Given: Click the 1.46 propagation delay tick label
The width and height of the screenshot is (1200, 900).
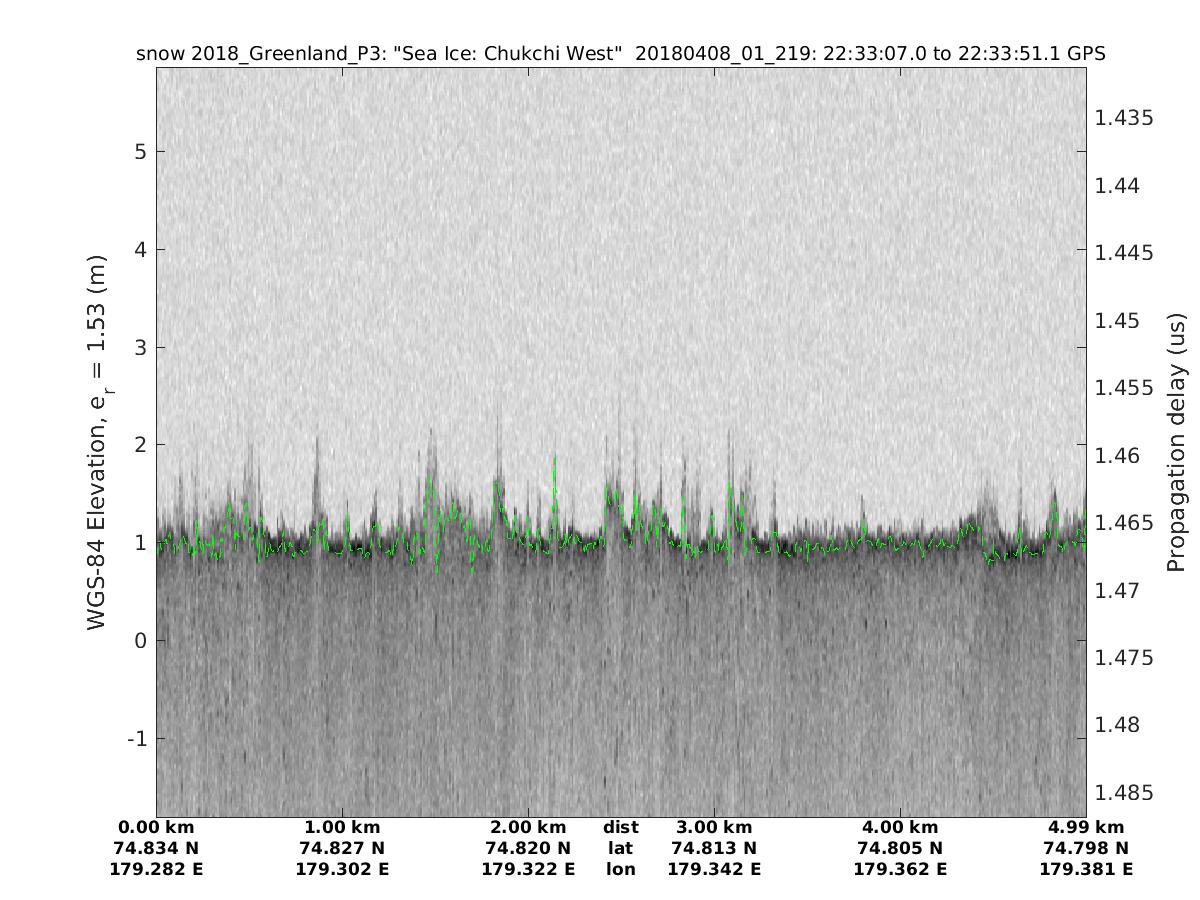Looking at the screenshot, I should (x=1119, y=456).
